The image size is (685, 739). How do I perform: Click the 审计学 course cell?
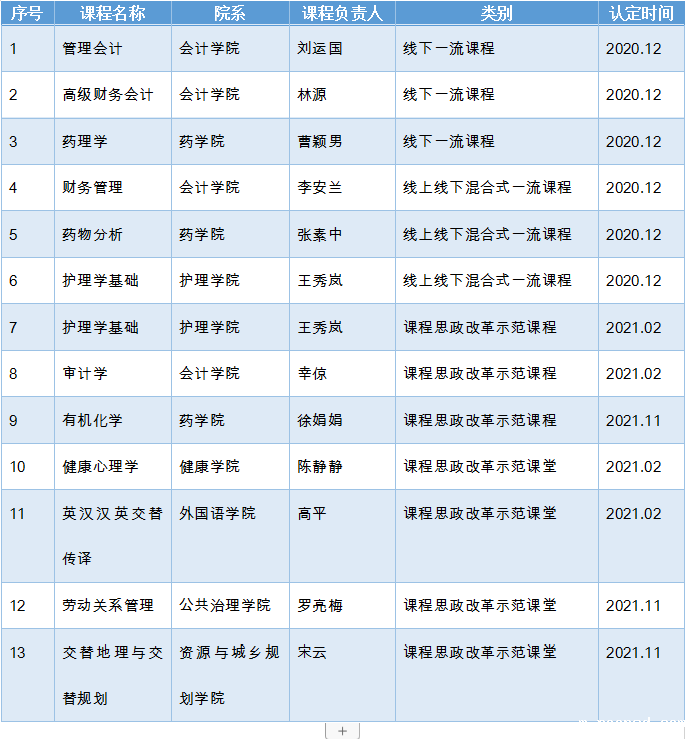tap(85, 374)
